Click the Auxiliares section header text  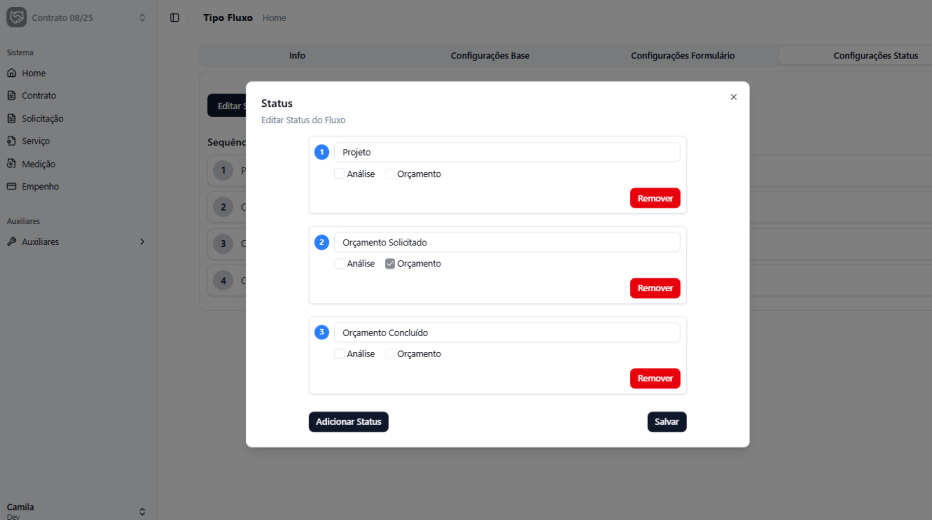(23, 221)
